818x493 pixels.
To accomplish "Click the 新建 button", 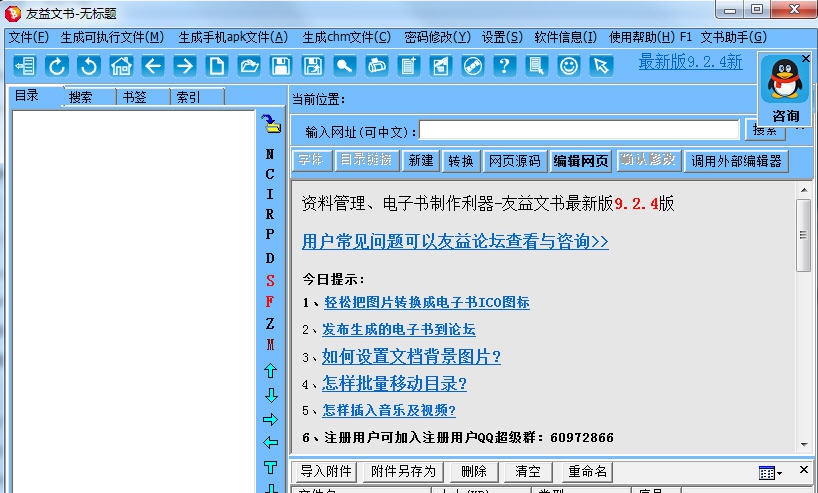I will [x=420, y=161].
